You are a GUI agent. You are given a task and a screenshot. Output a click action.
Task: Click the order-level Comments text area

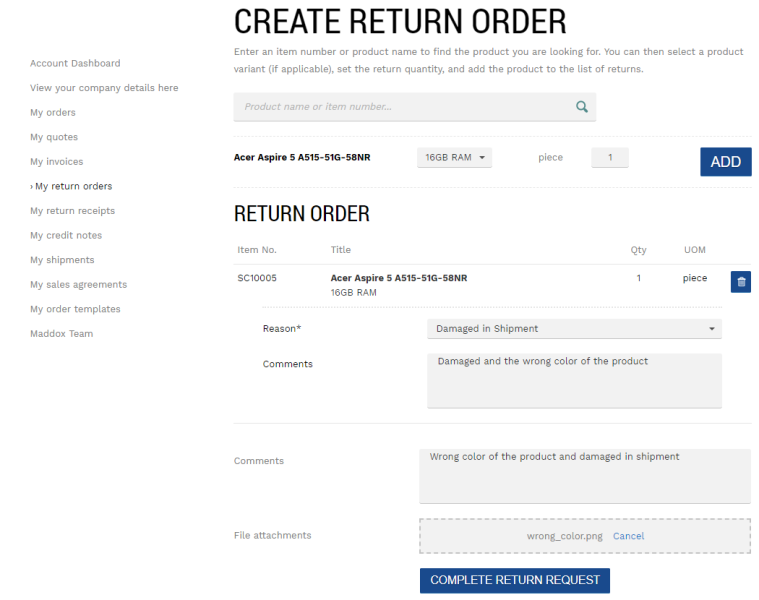click(585, 476)
